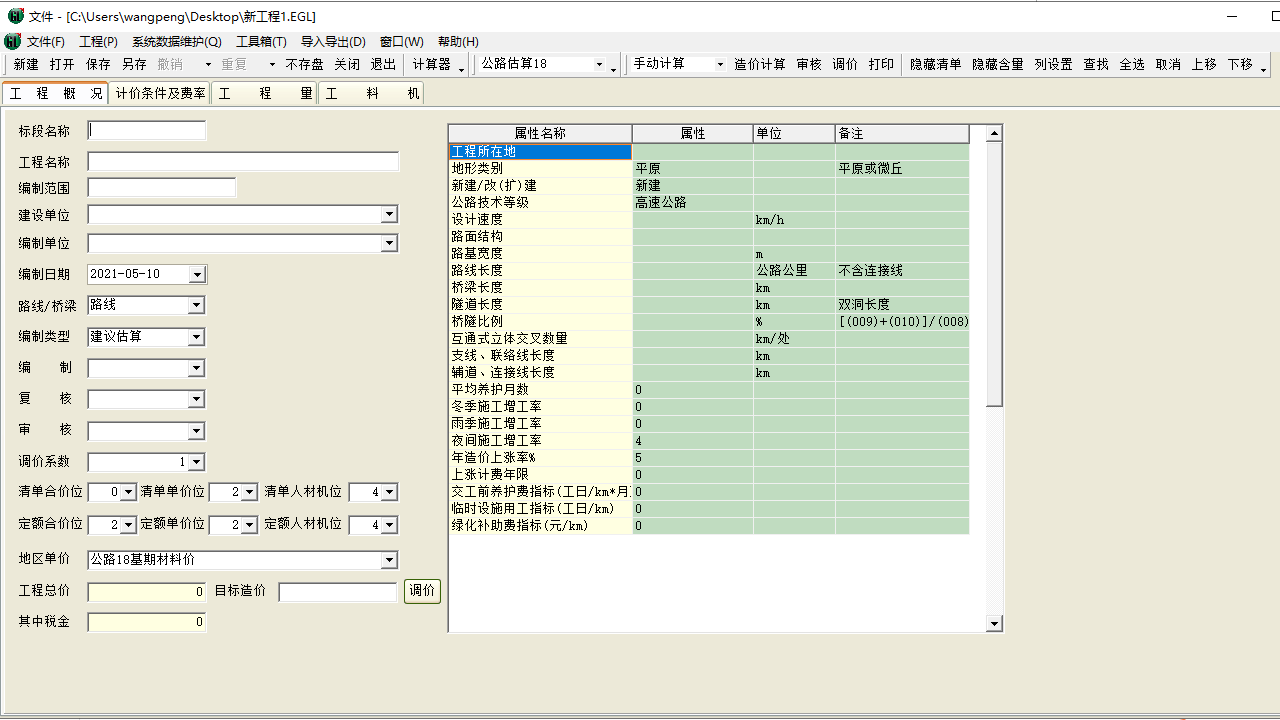This screenshot has width=1280, height=720.
Task: Open the 计算器 calculator tool
Action: point(430,62)
